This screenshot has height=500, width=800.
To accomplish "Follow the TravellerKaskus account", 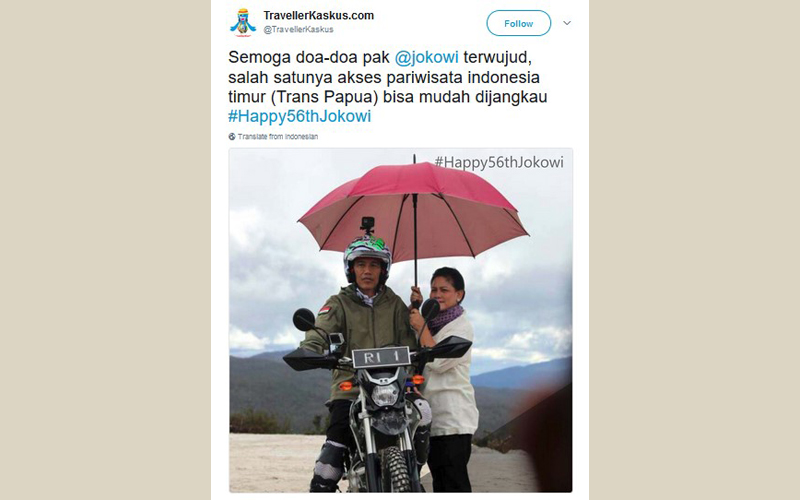I will (518, 23).
